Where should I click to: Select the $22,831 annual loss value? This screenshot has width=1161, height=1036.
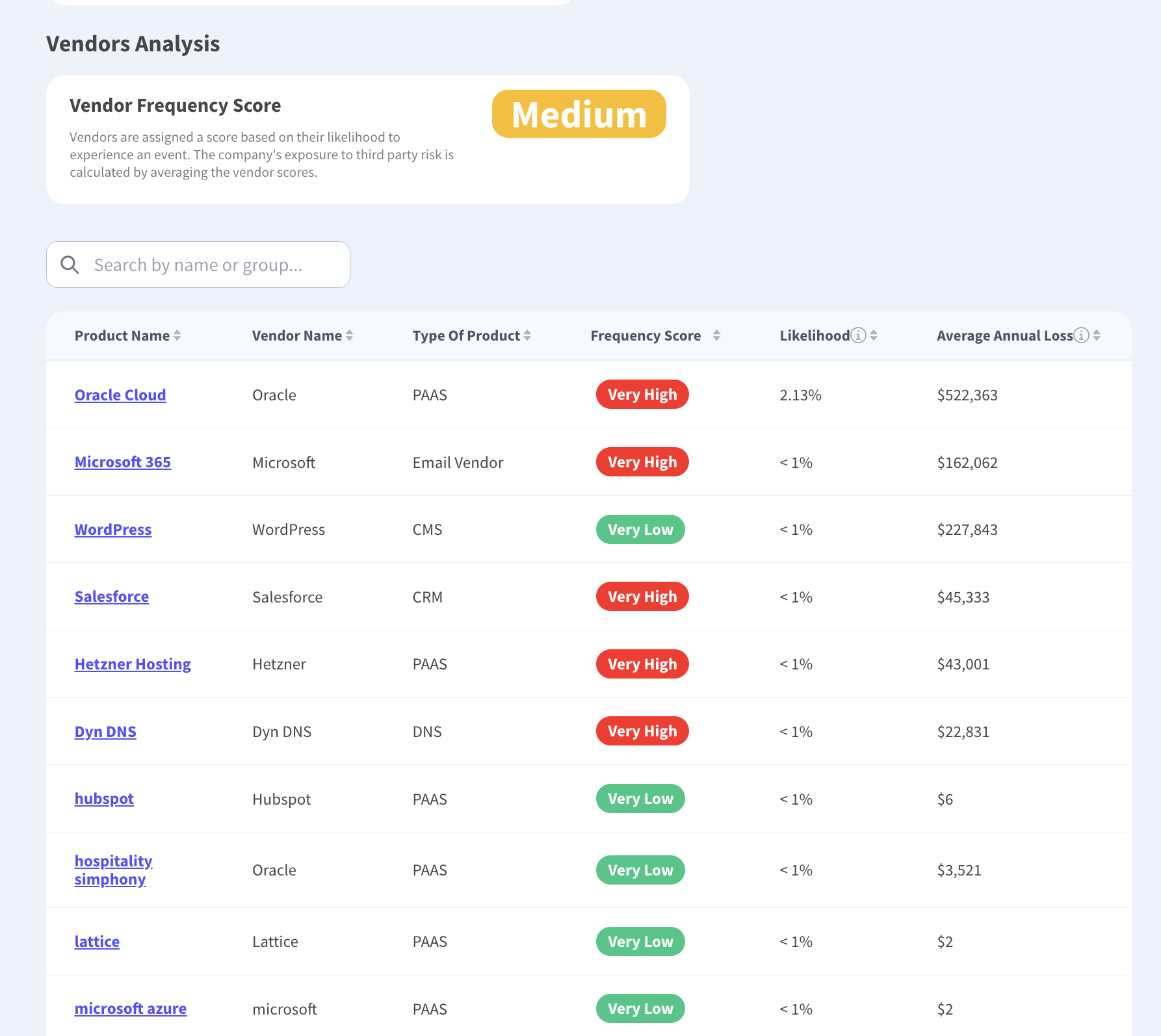963,732
